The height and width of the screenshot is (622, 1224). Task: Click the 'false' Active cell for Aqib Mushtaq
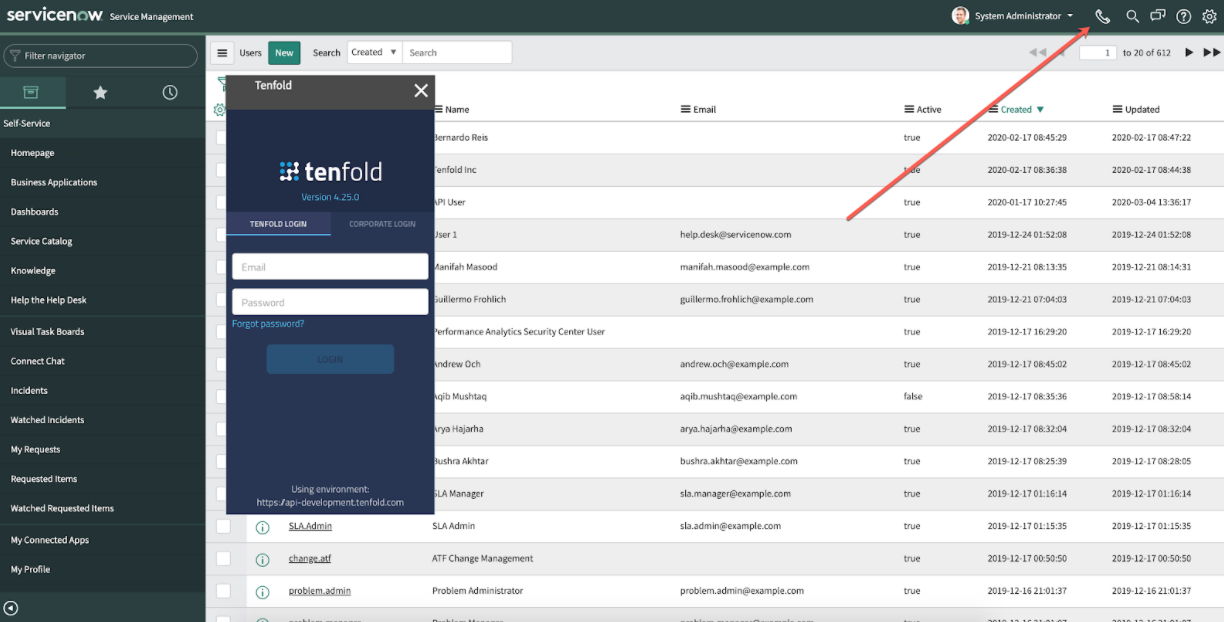(913, 397)
